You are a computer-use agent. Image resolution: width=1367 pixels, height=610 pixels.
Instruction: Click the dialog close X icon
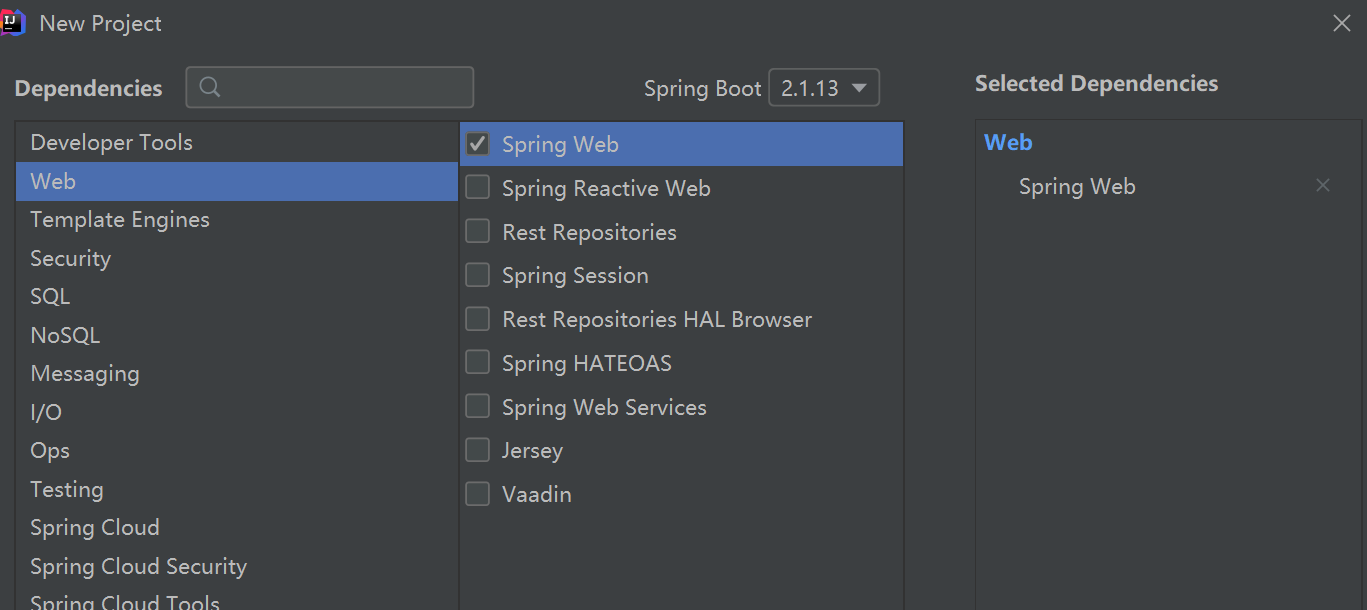(x=1341, y=22)
